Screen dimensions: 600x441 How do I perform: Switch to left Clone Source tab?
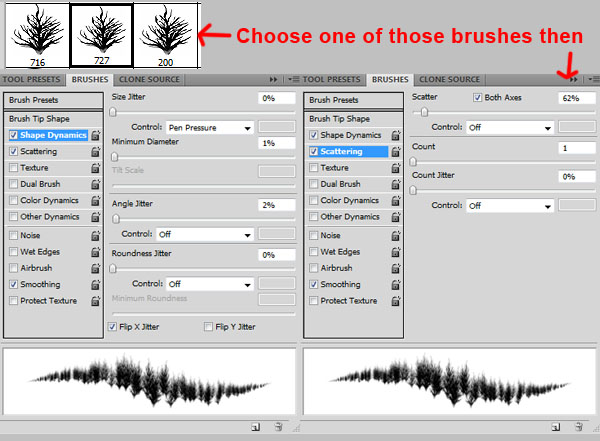(149, 80)
